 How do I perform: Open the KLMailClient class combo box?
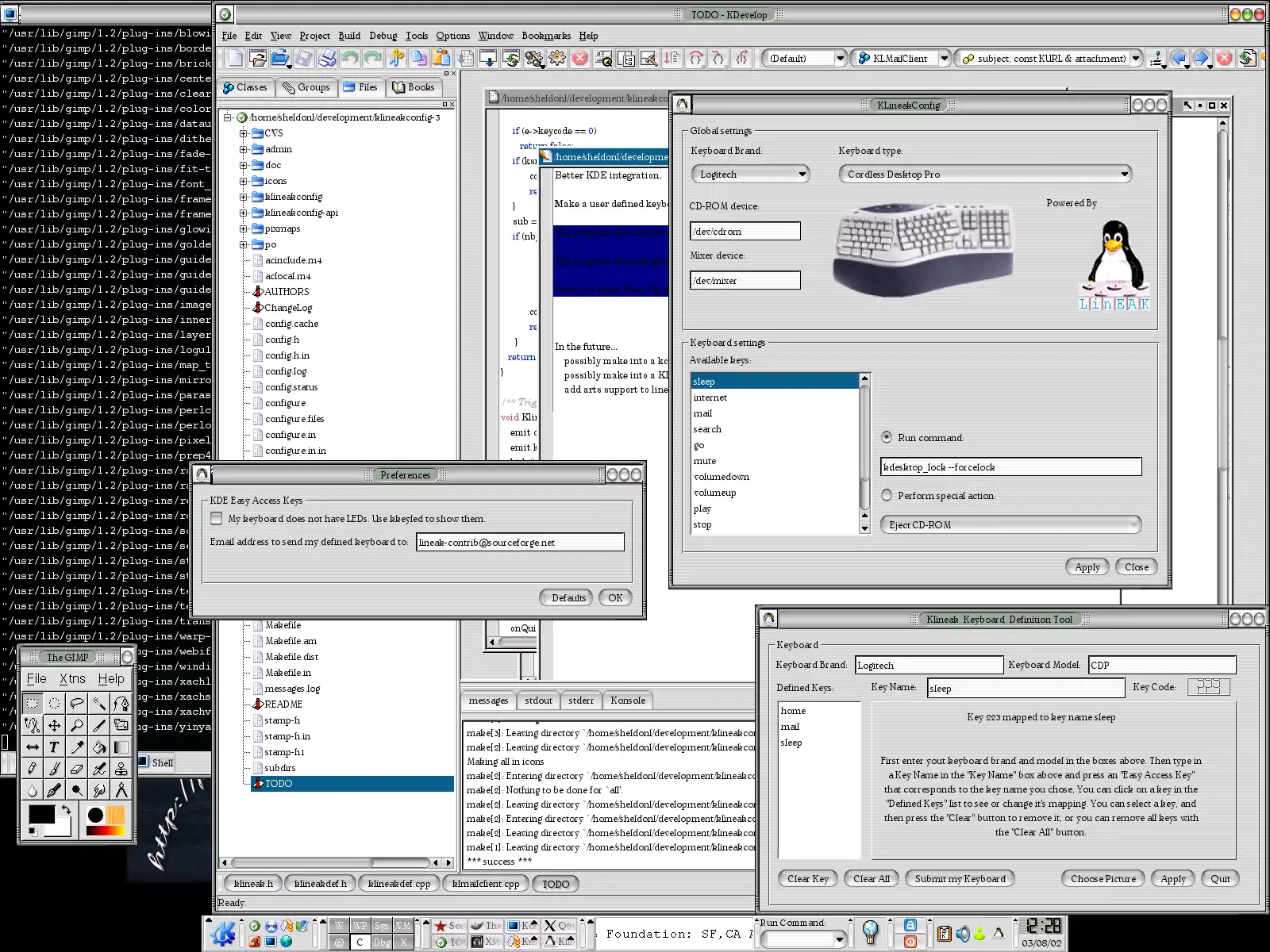pos(901,58)
